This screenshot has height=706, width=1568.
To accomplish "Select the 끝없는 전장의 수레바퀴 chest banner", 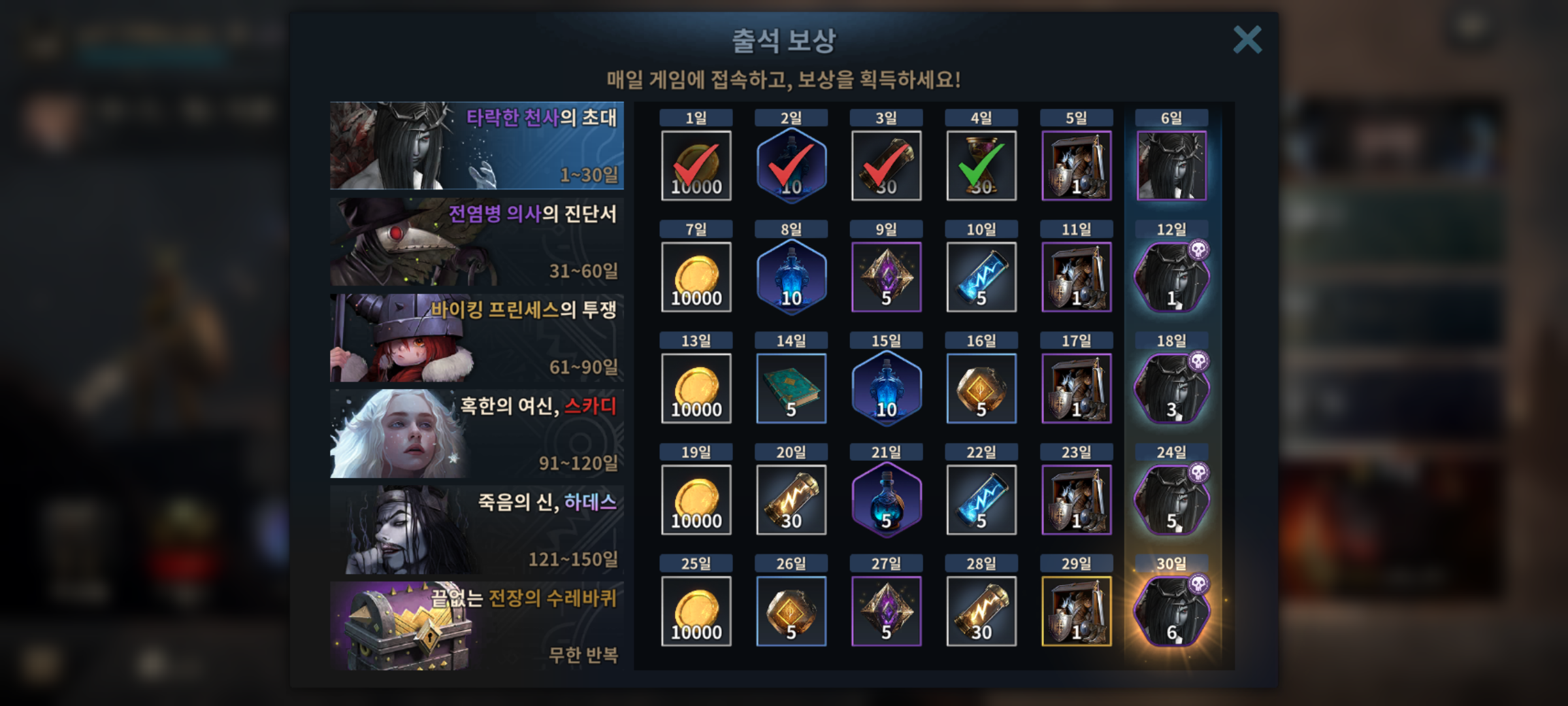I will 477,626.
